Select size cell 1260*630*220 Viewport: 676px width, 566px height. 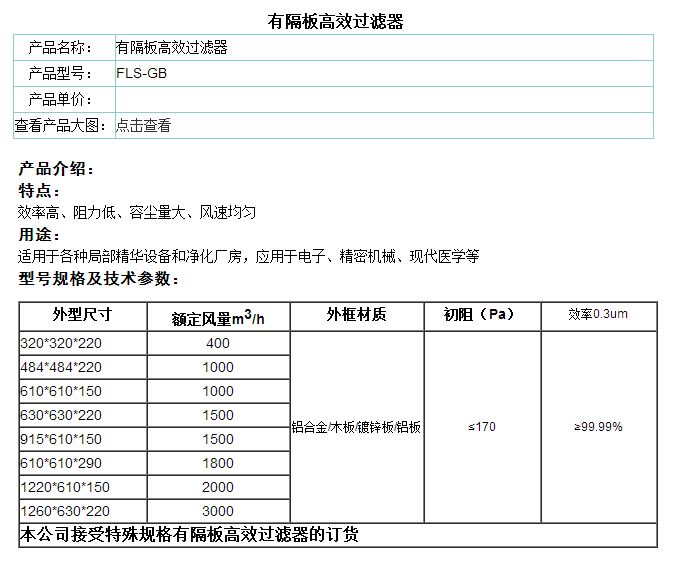[x=65, y=511]
